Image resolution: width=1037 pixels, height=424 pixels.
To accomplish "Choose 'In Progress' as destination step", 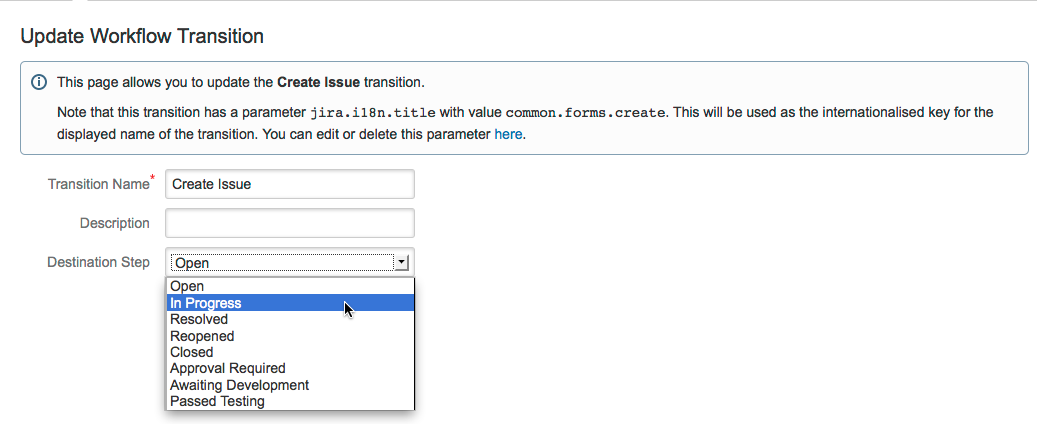I will coord(206,303).
